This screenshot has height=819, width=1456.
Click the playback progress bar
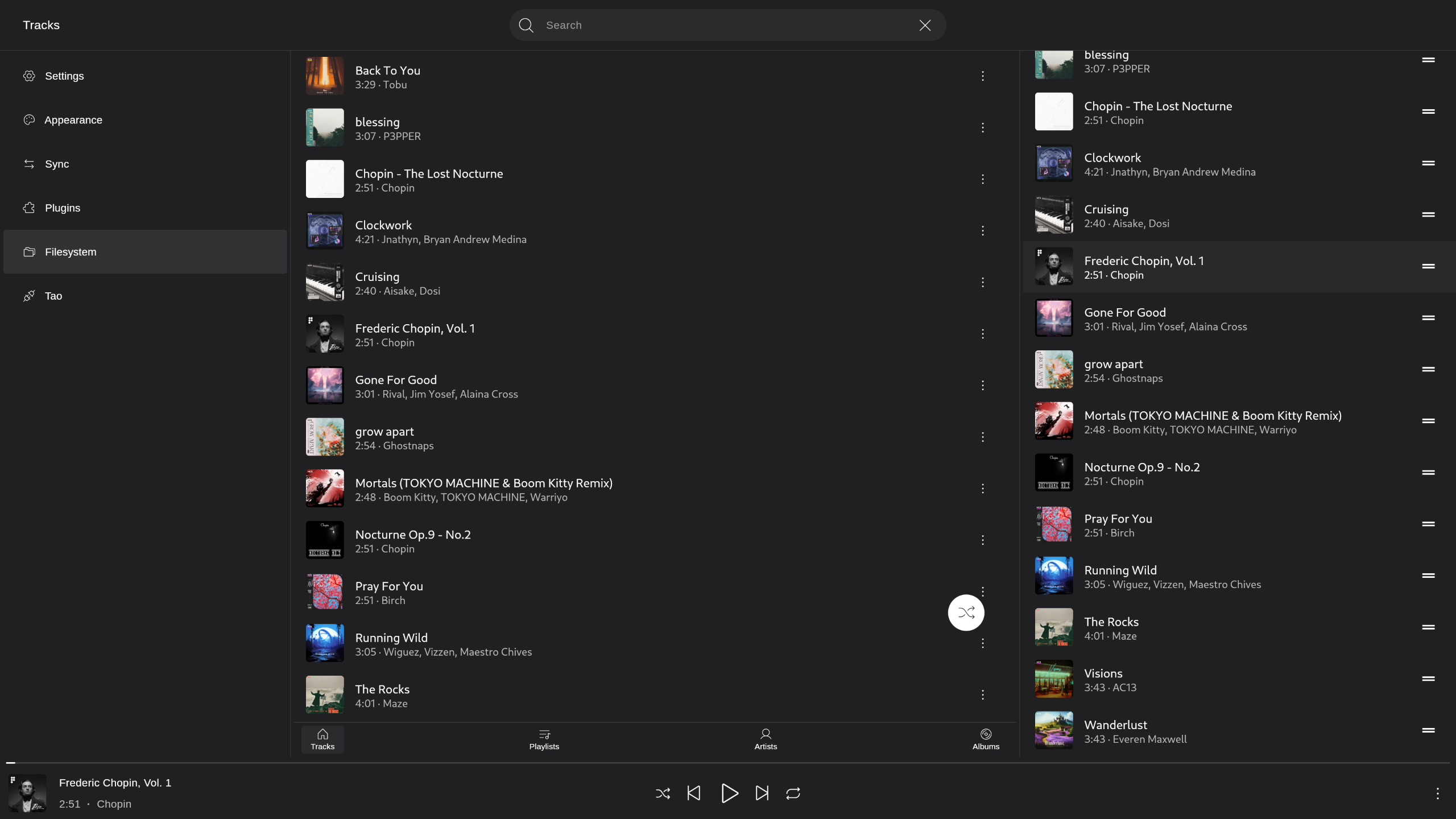pos(728,763)
